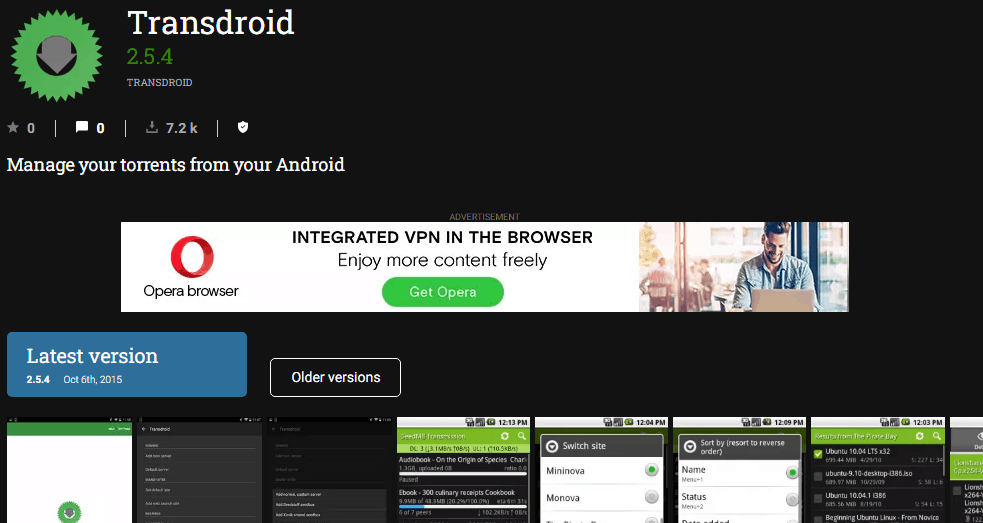
Task: Click the trusted shield badge icon
Action: pyautogui.click(x=243, y=128)
